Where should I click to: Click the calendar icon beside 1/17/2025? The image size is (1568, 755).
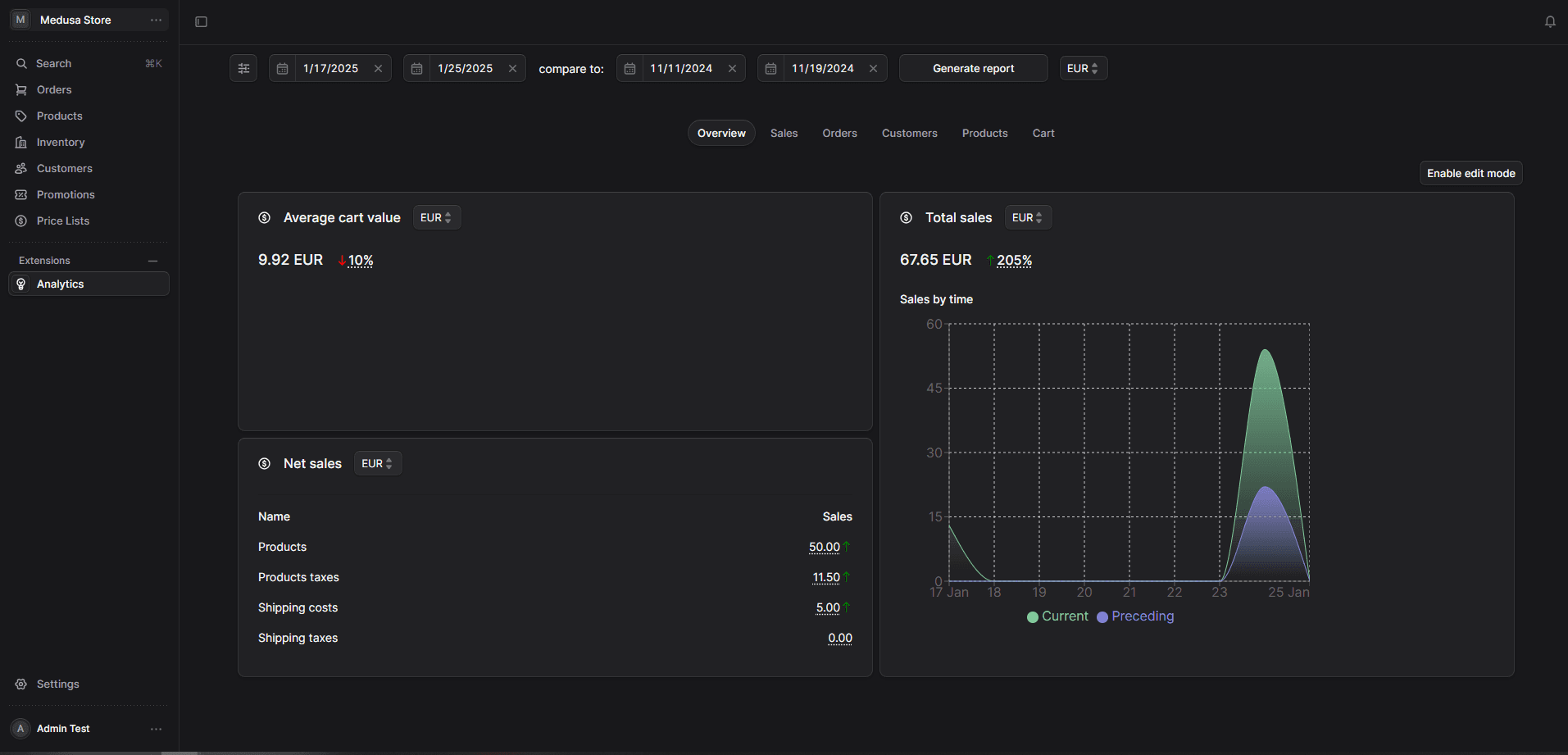click(x=283, y=69)
